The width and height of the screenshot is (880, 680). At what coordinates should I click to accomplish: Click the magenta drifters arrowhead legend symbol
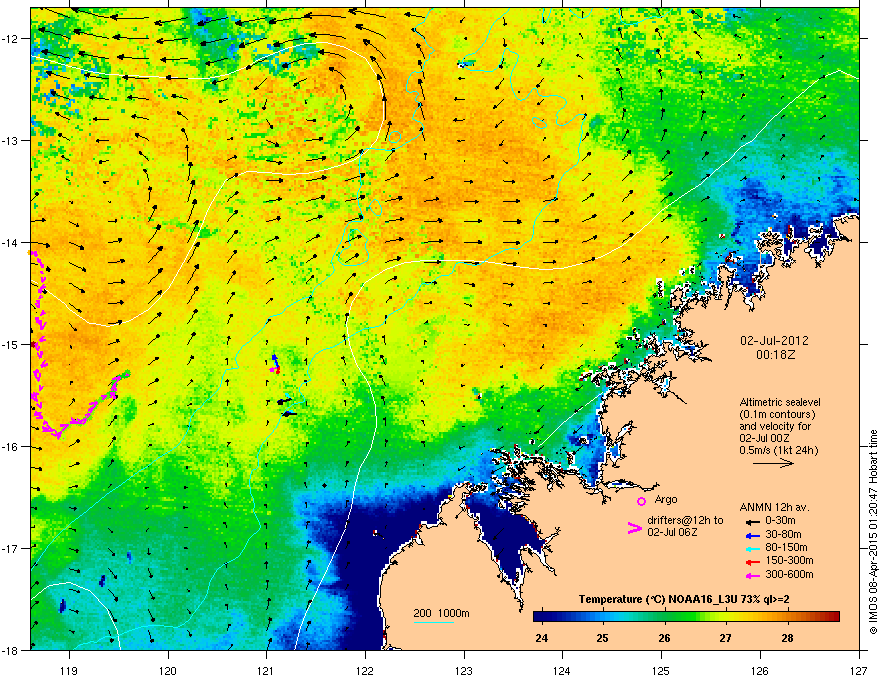pyautogui.click(x=634, y=527)
